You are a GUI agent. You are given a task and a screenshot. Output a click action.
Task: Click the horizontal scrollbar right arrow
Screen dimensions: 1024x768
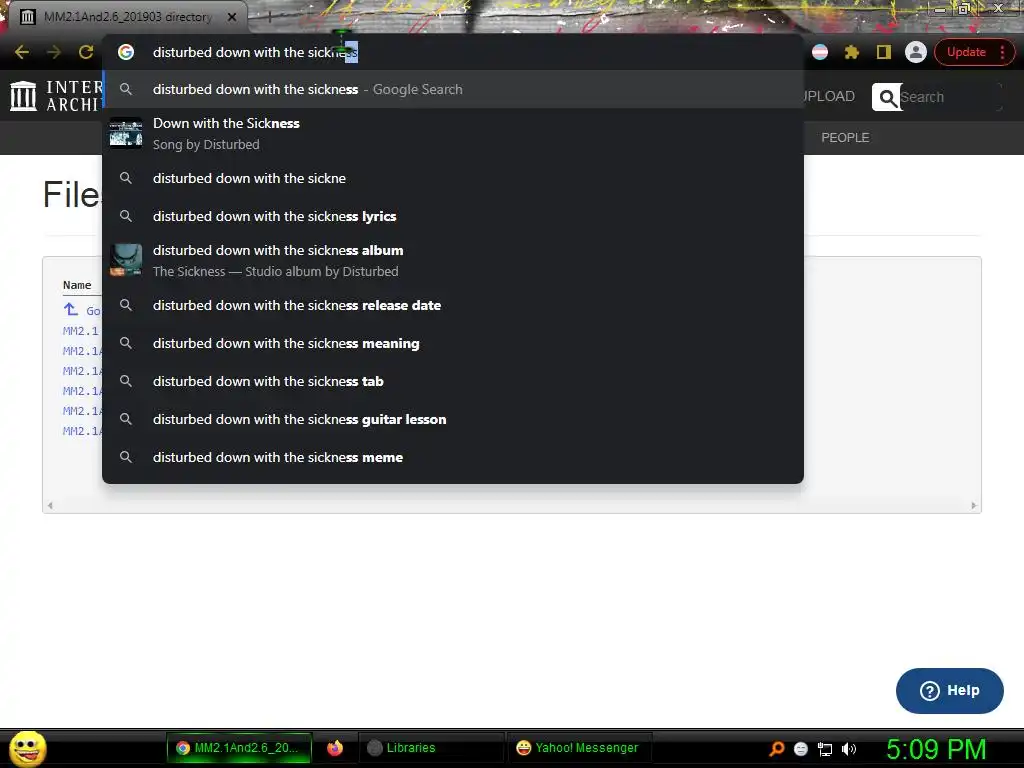pos(973,505)
